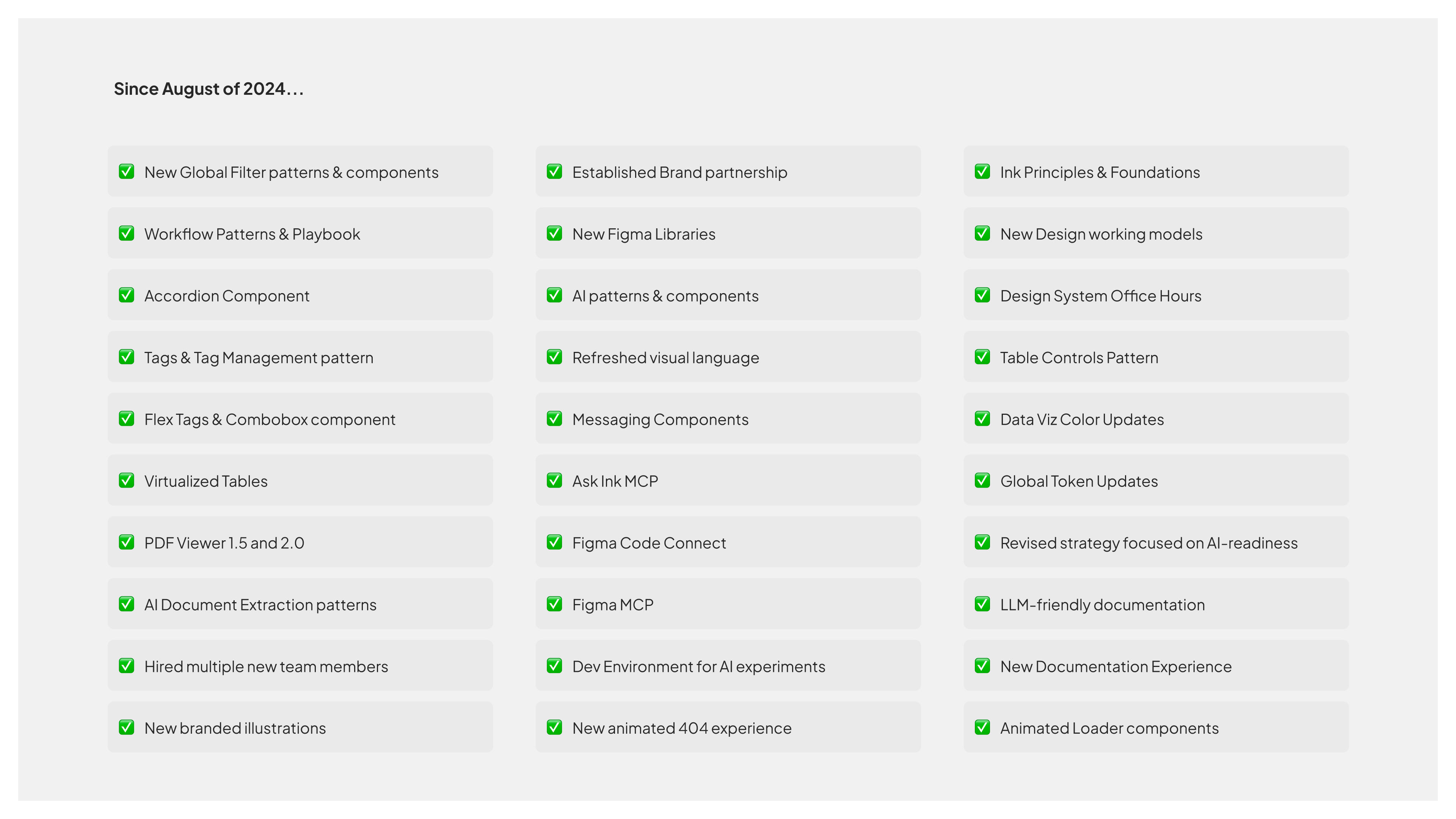Open the LLM-friendly documentation item
The height and width of the screenshot is (819, 1456).
(x=1156, y=604)
